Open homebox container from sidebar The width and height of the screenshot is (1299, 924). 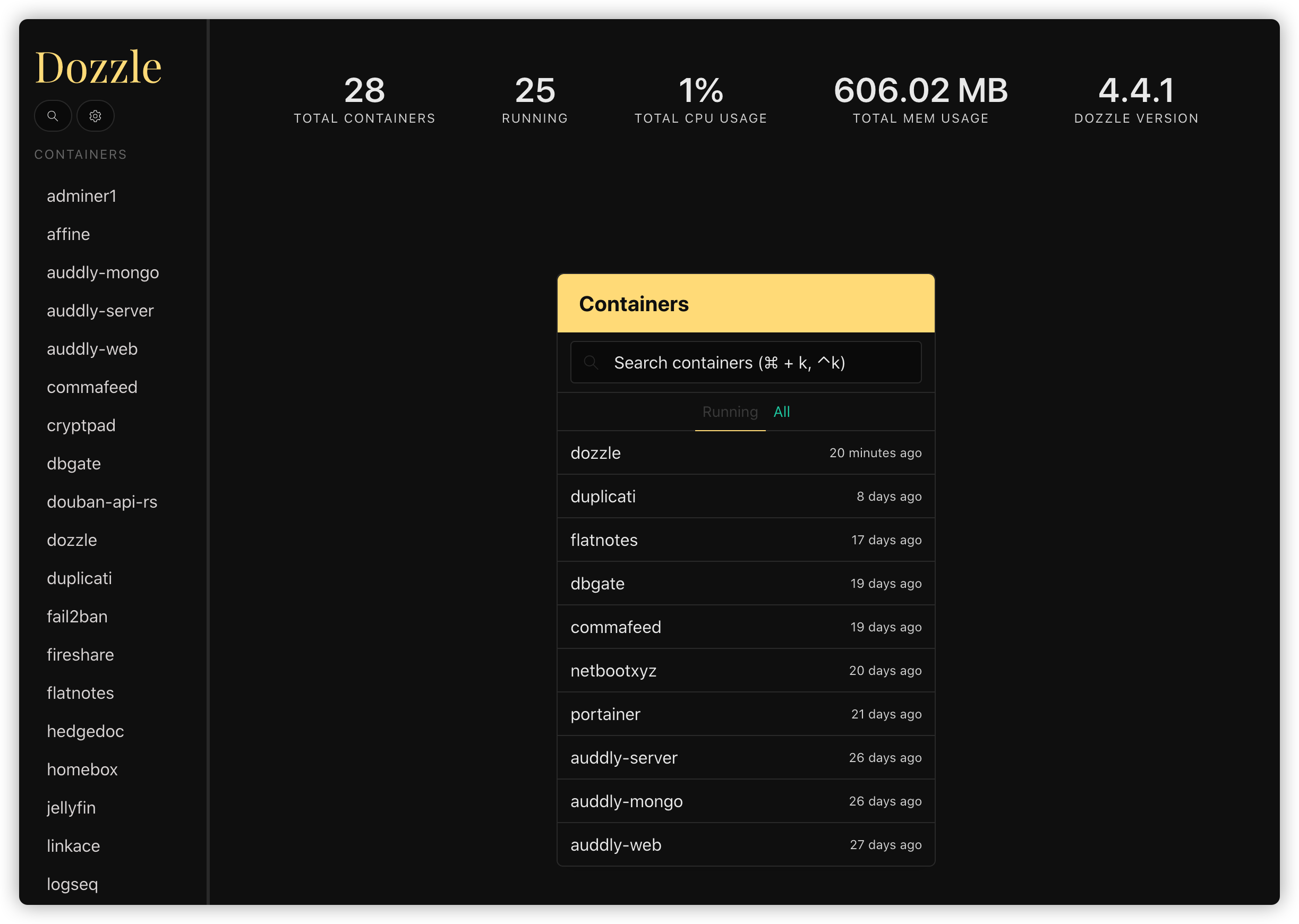[82, 769]
